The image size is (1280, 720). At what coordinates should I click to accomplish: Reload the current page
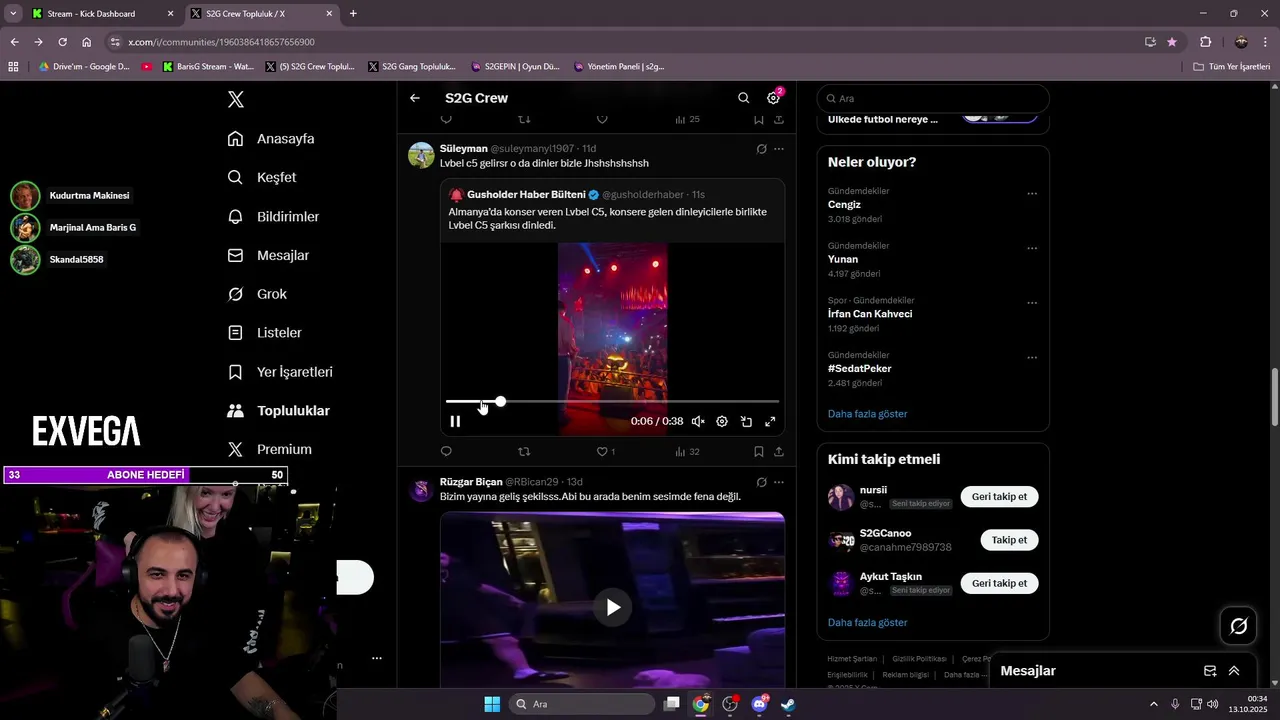click(62, 42)
